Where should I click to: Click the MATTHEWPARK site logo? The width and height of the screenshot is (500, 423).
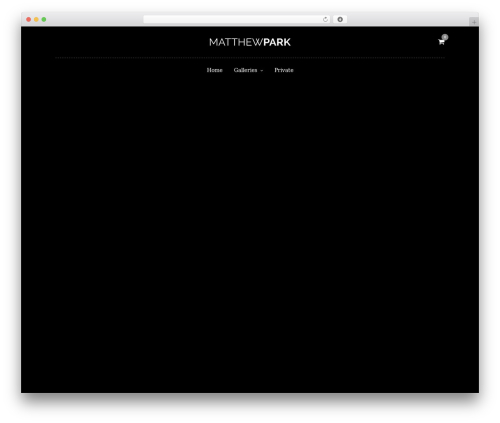[250, 42]
